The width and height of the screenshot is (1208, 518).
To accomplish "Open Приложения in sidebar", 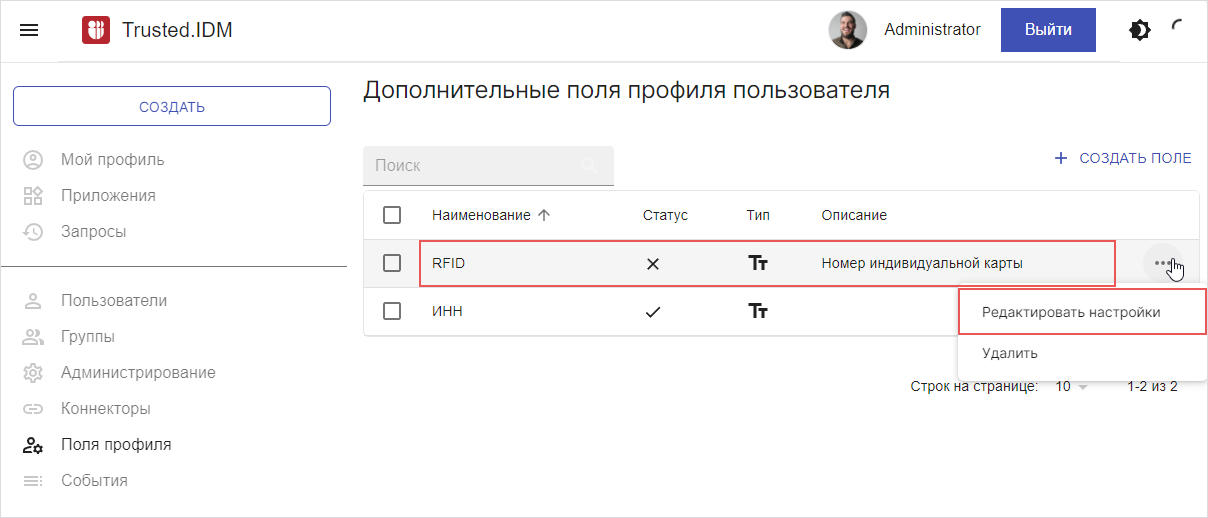I will (108, 196).
